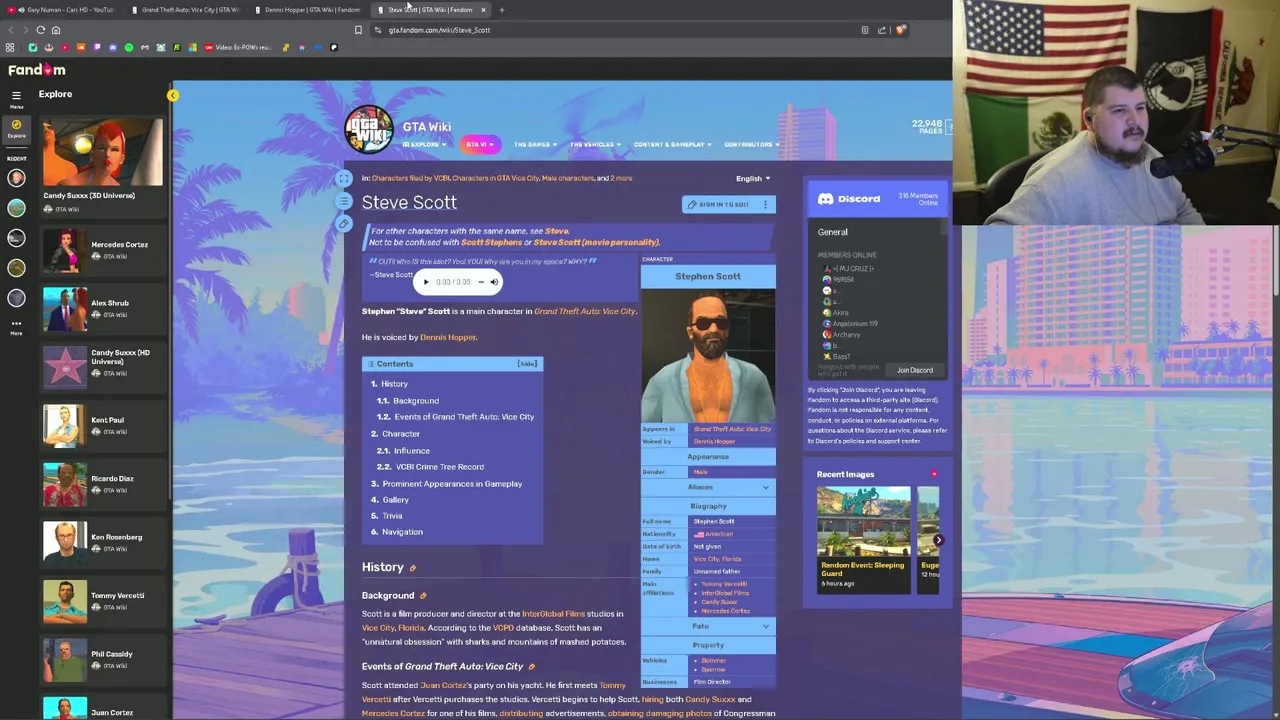
Task: Select the Explore compass icon in sidebar
Action: [x=16, y=128]
